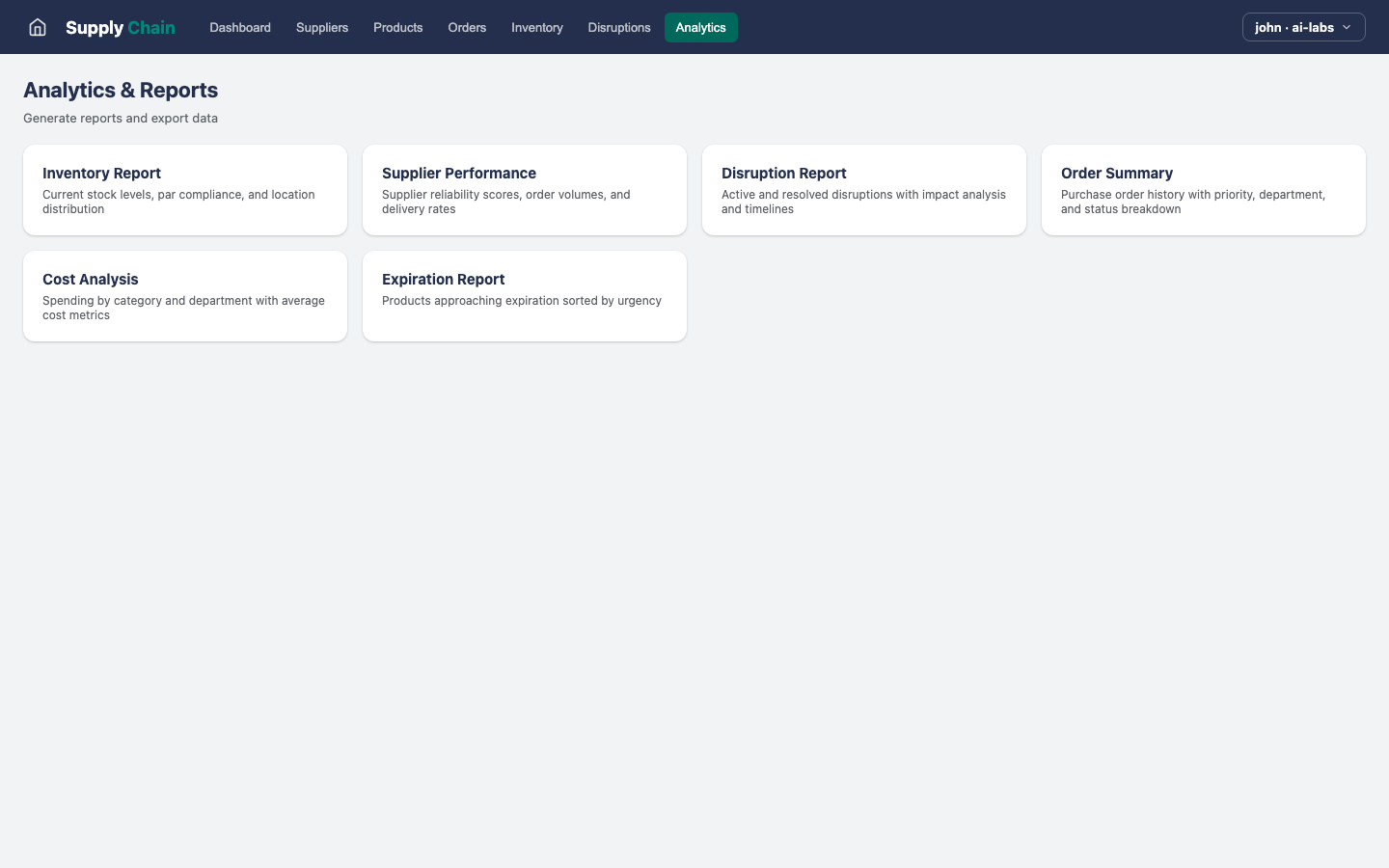Expand the john · ai-labs user menu
The image size is (1389, 868).
pyautogui.click(x=1302, y=27)
